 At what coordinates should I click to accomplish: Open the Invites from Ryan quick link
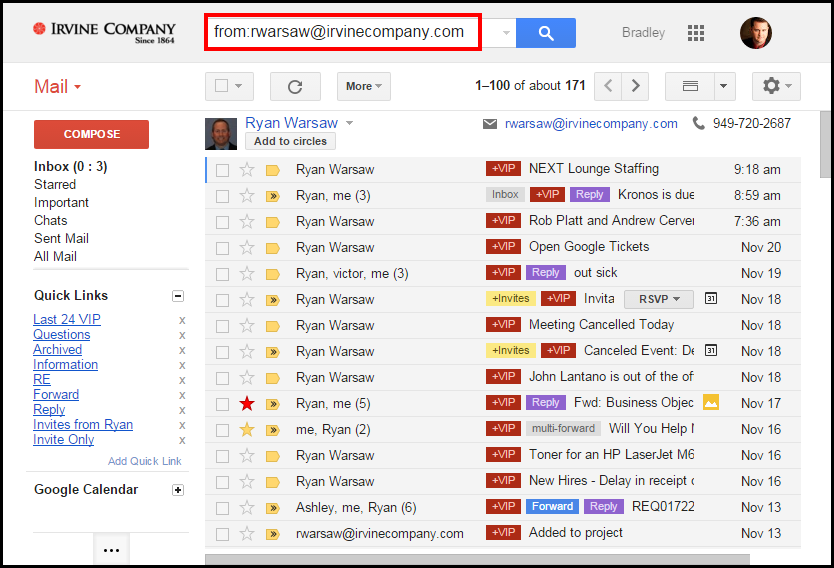(x=83, y=425)
